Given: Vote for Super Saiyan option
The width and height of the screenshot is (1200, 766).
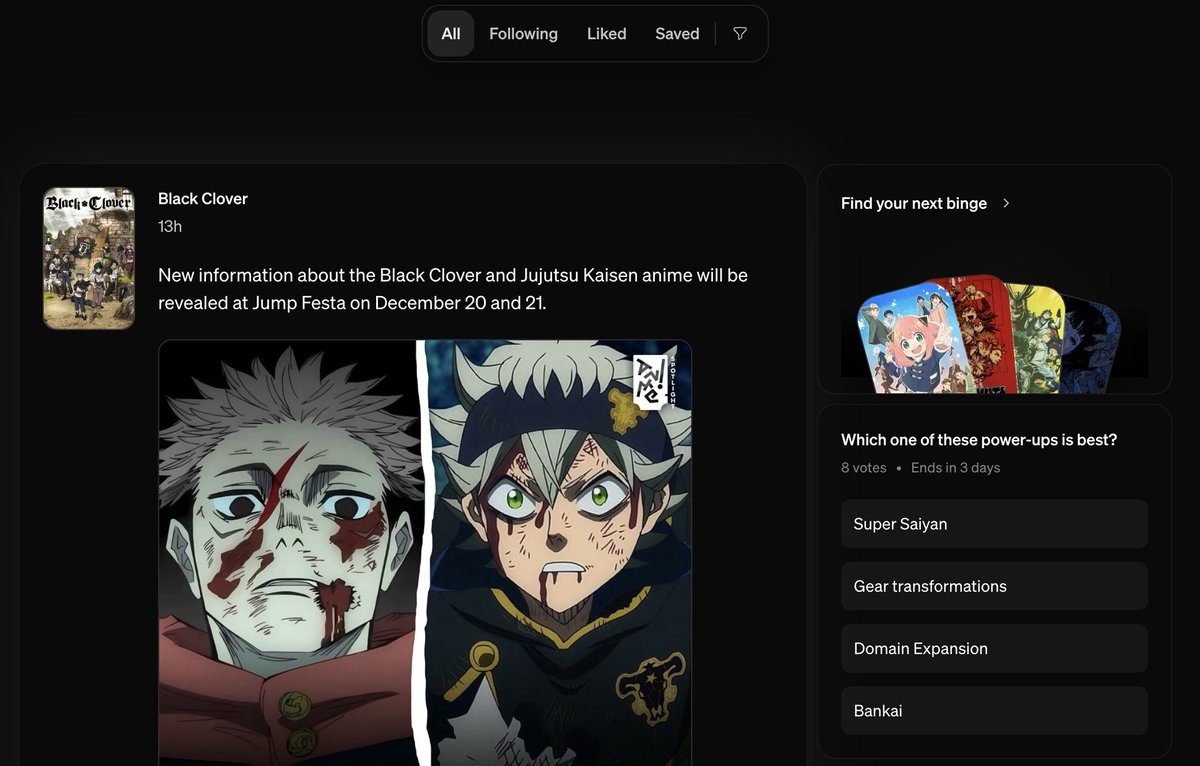Looking at the screenshot, I should [x=994, y=524].
